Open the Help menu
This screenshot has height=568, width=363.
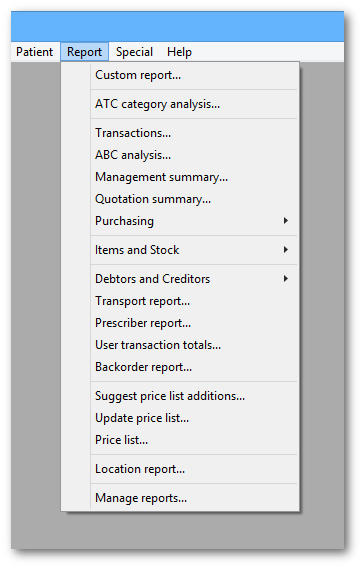[179, 52]
